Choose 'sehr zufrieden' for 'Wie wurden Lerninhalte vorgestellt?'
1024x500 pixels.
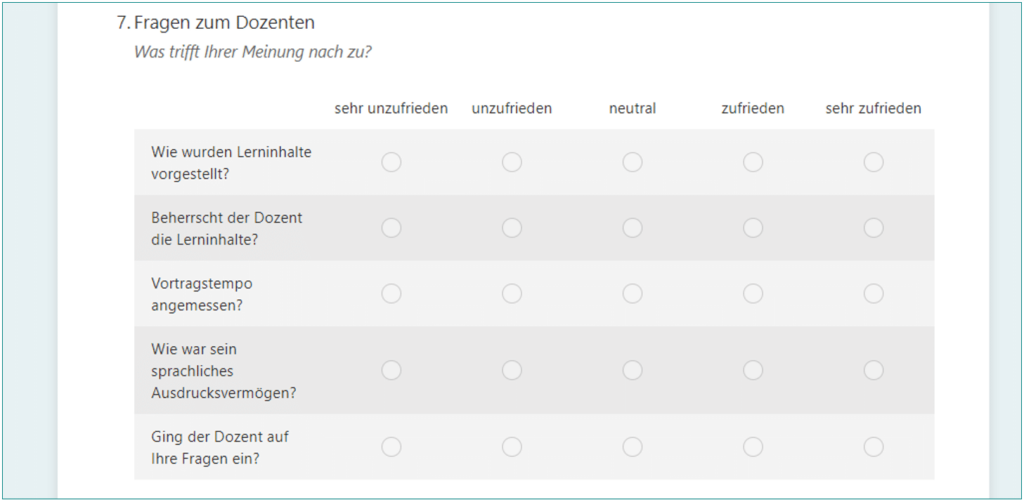(874, 162)
